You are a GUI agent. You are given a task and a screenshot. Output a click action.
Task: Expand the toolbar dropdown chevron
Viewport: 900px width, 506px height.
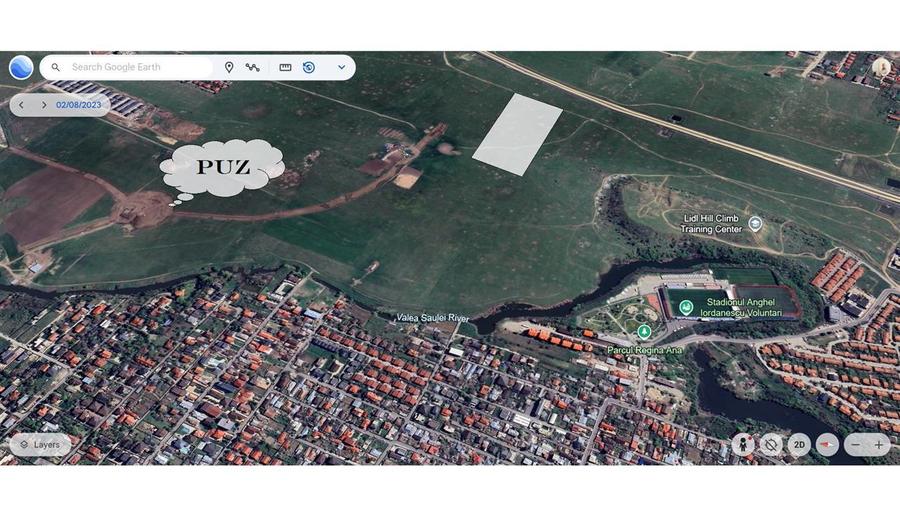[342, 67]
